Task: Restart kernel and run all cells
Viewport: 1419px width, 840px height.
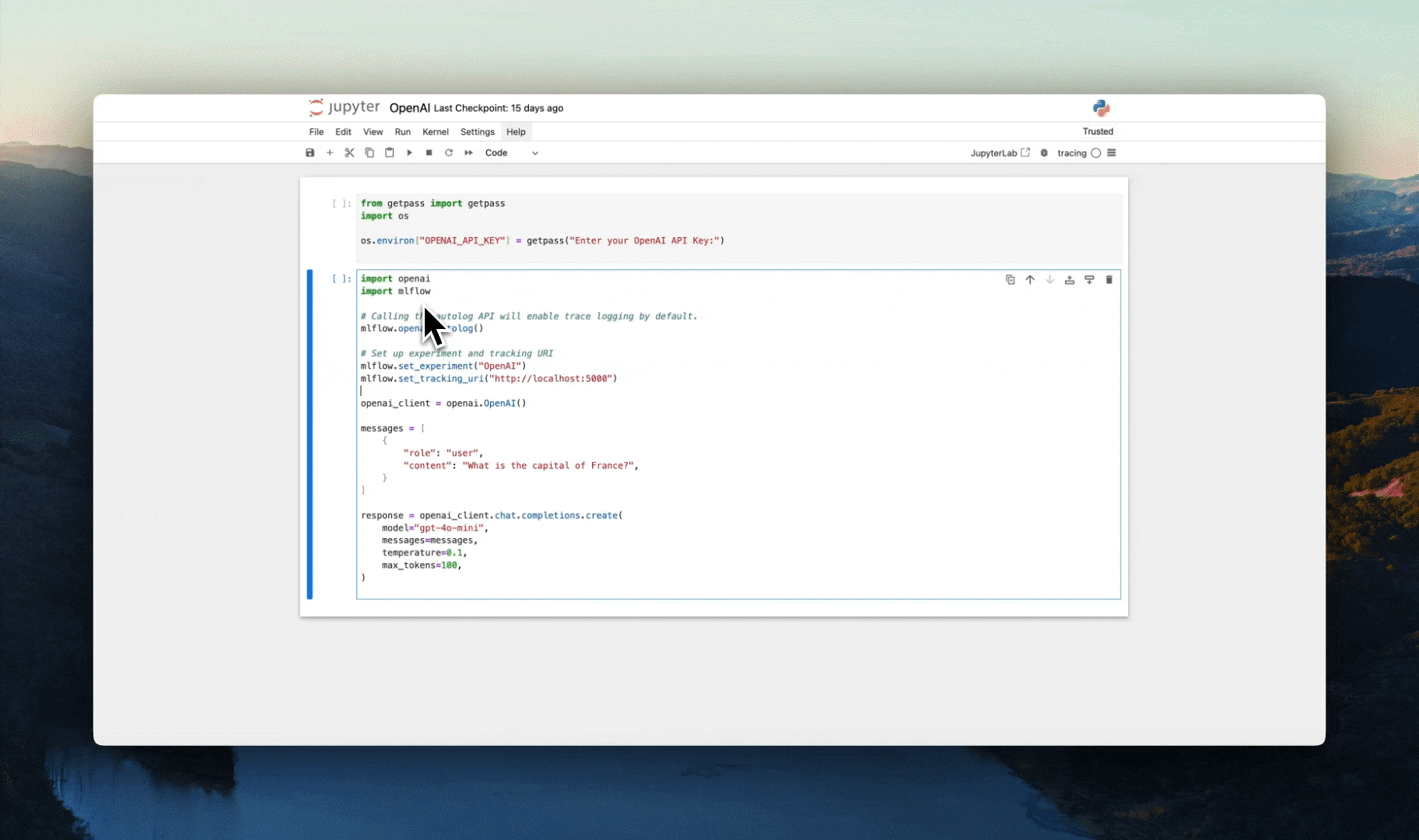Action: (468, 152)
